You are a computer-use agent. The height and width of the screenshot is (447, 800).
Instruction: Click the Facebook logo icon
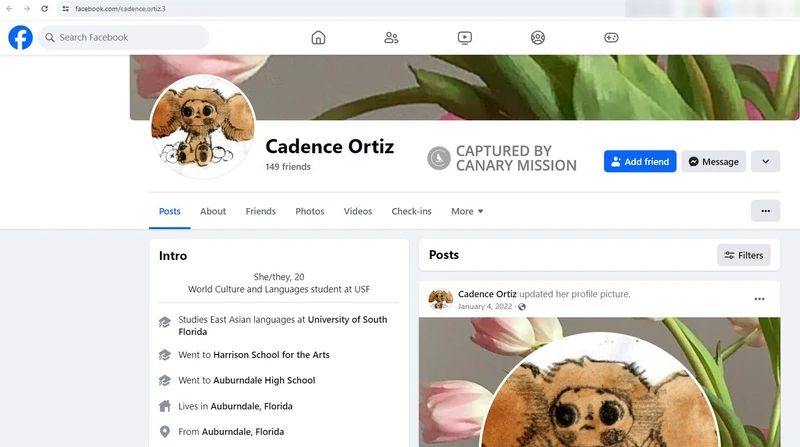20,38
